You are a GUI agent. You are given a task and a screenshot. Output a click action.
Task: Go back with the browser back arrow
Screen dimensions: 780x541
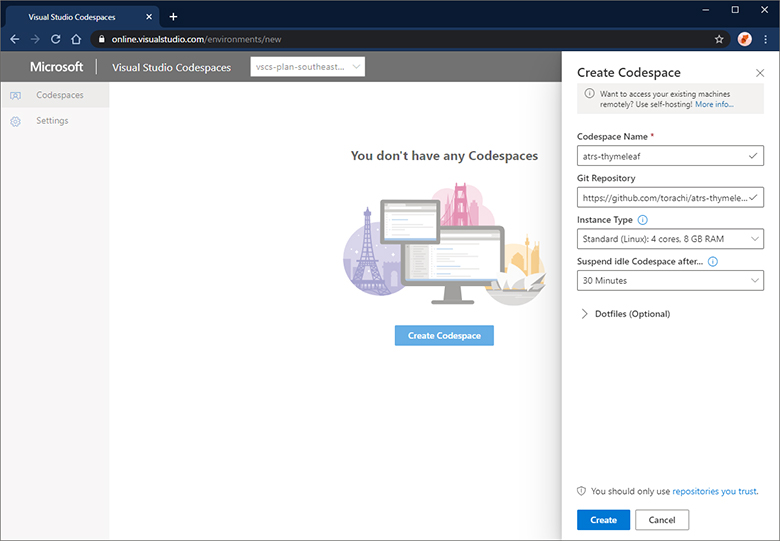pyautogui.click(x=14, y=39)
